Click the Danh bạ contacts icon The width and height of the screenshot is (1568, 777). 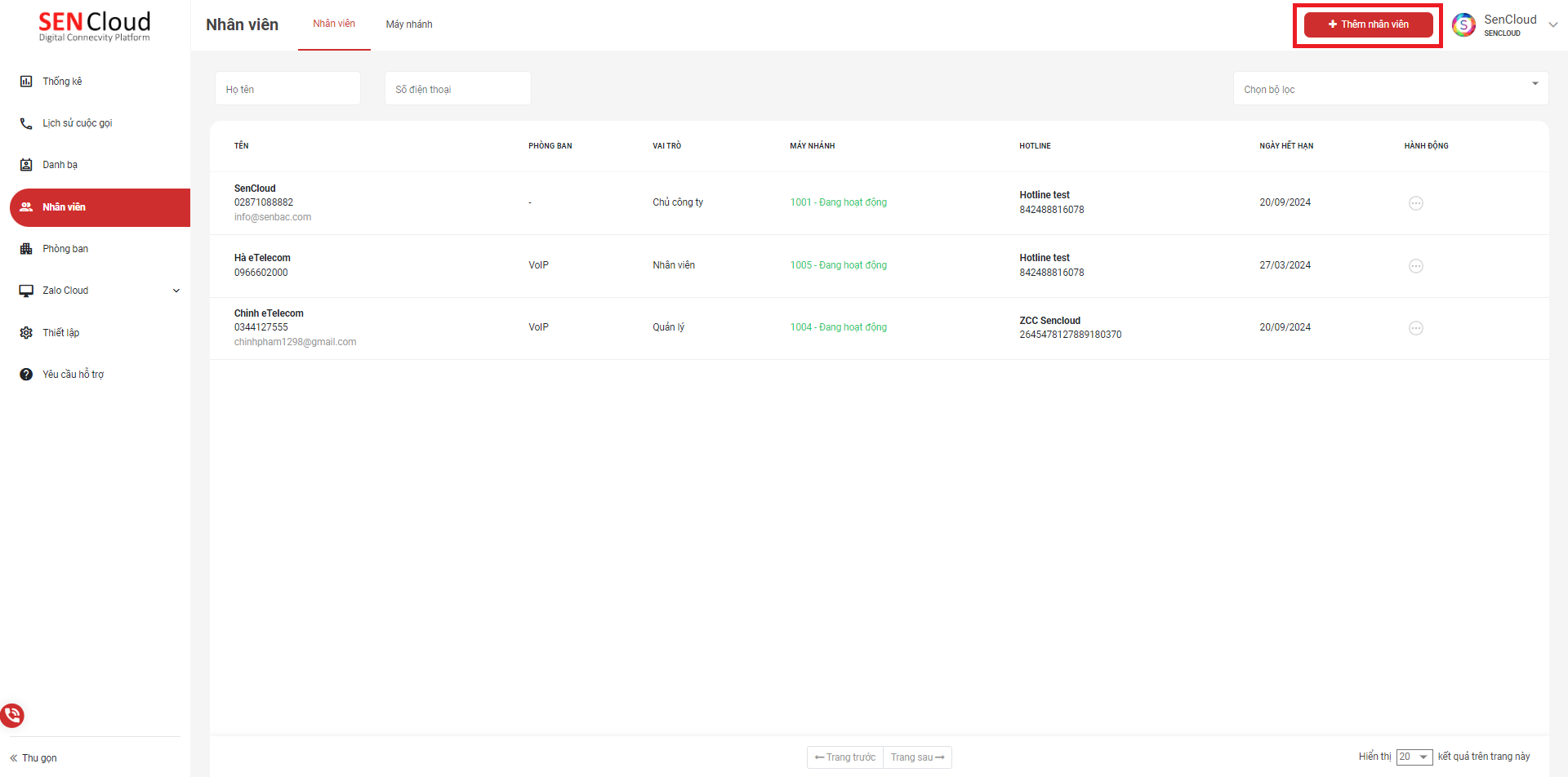(x=26, y=165)
